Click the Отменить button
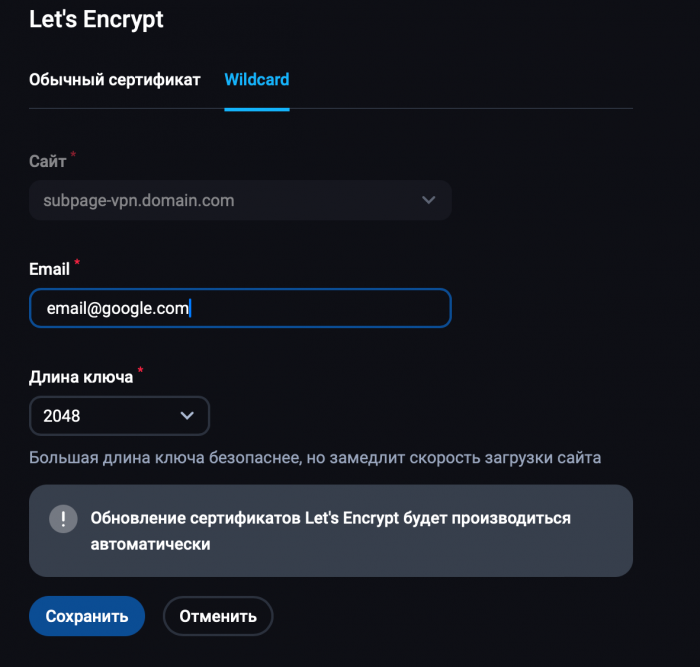Viewport: 700px width, 667px height. pos(218,616)
